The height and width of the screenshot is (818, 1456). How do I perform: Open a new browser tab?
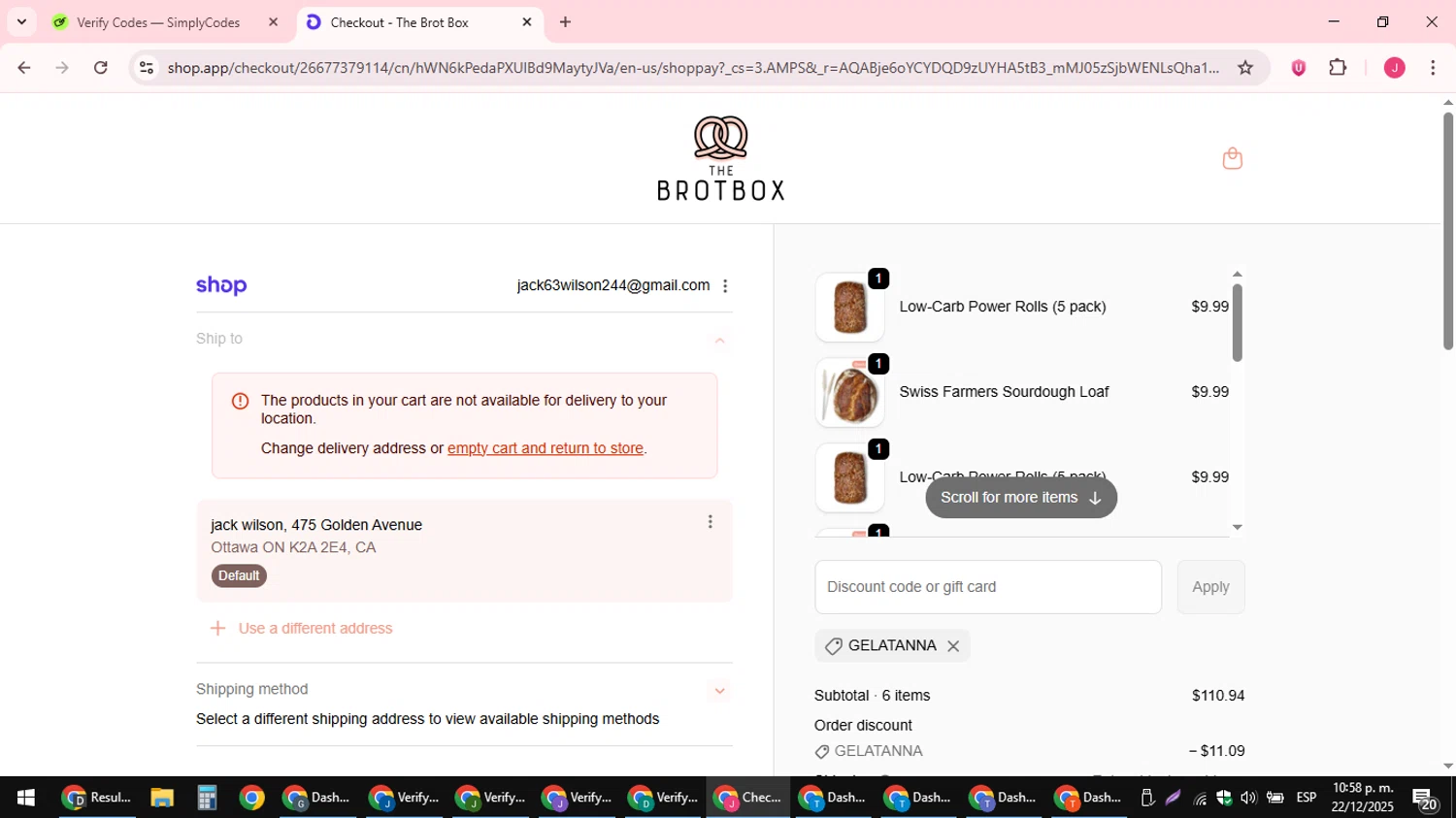point(566,22)
